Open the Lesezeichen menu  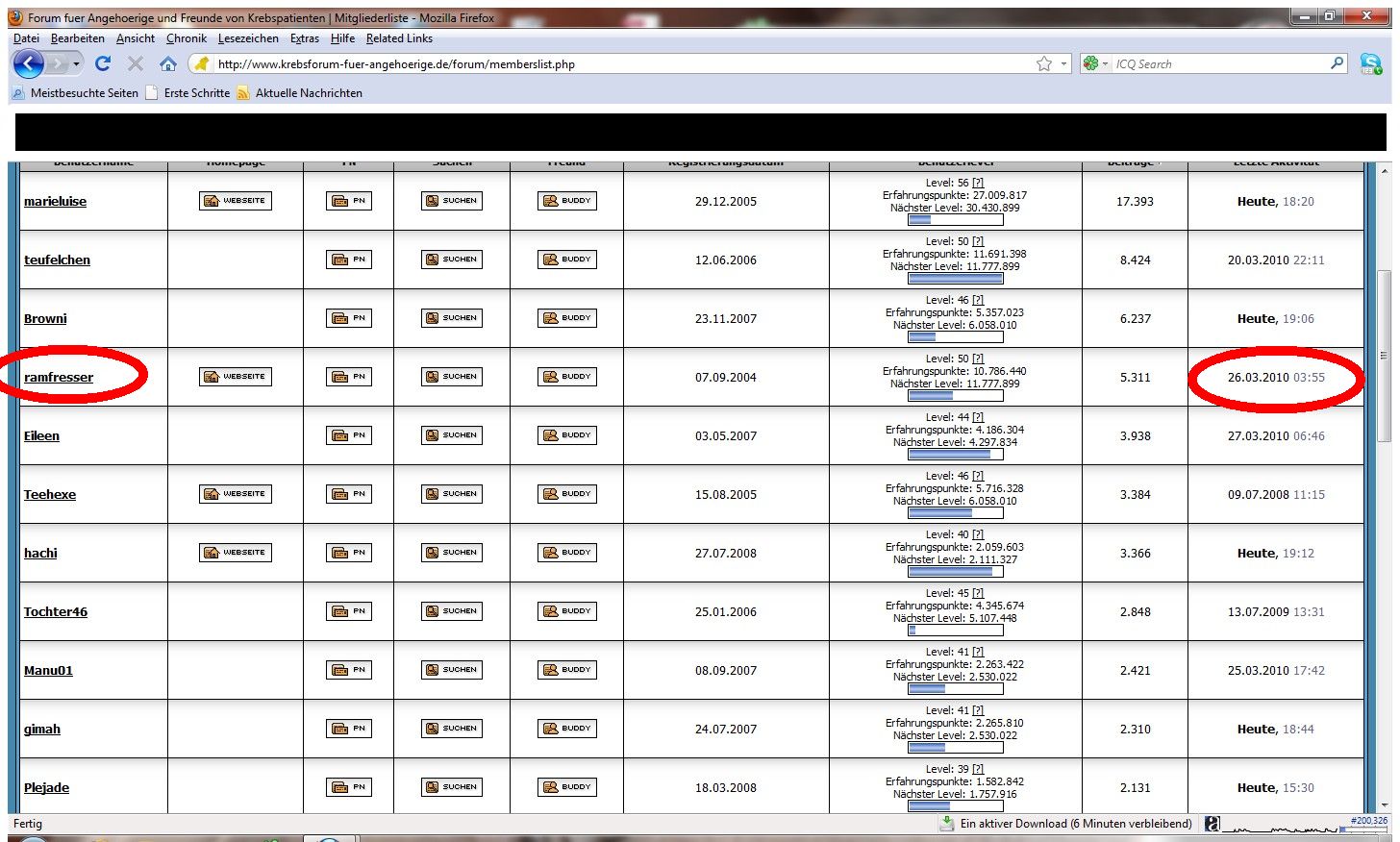(x=248, y=38)
